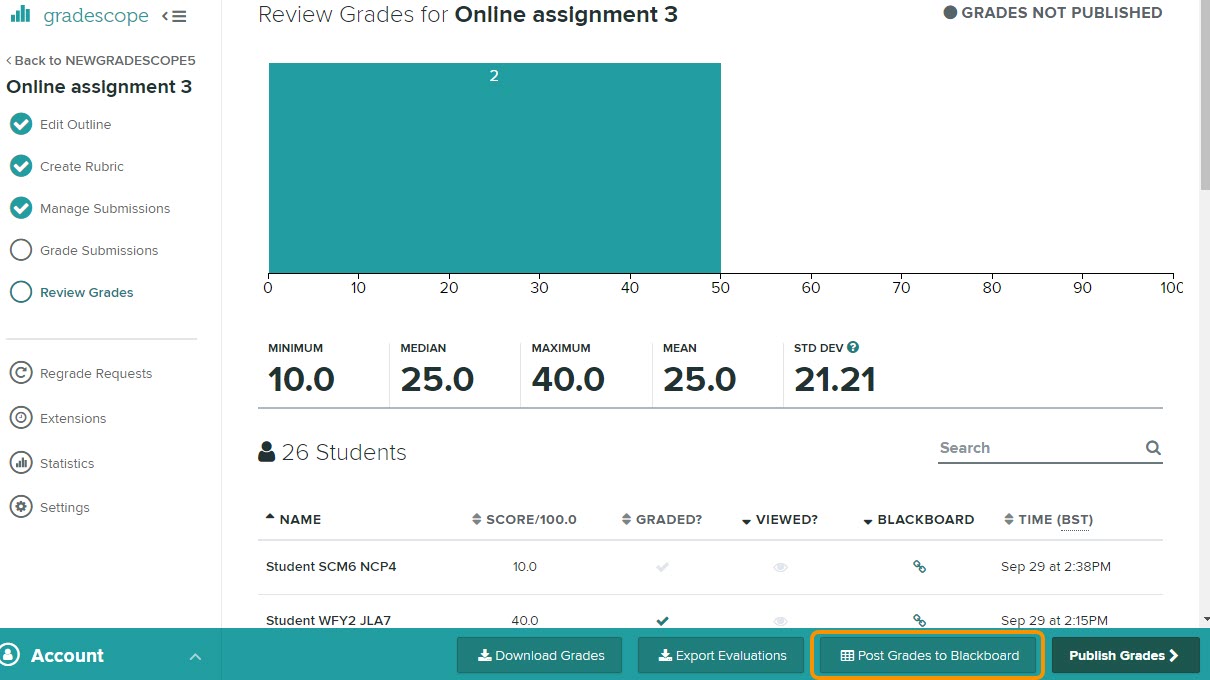The height and width of the screenshot is (680, 1210).
Task: Open the STD DEV help question-mark icon
Action: click(851, 347)
